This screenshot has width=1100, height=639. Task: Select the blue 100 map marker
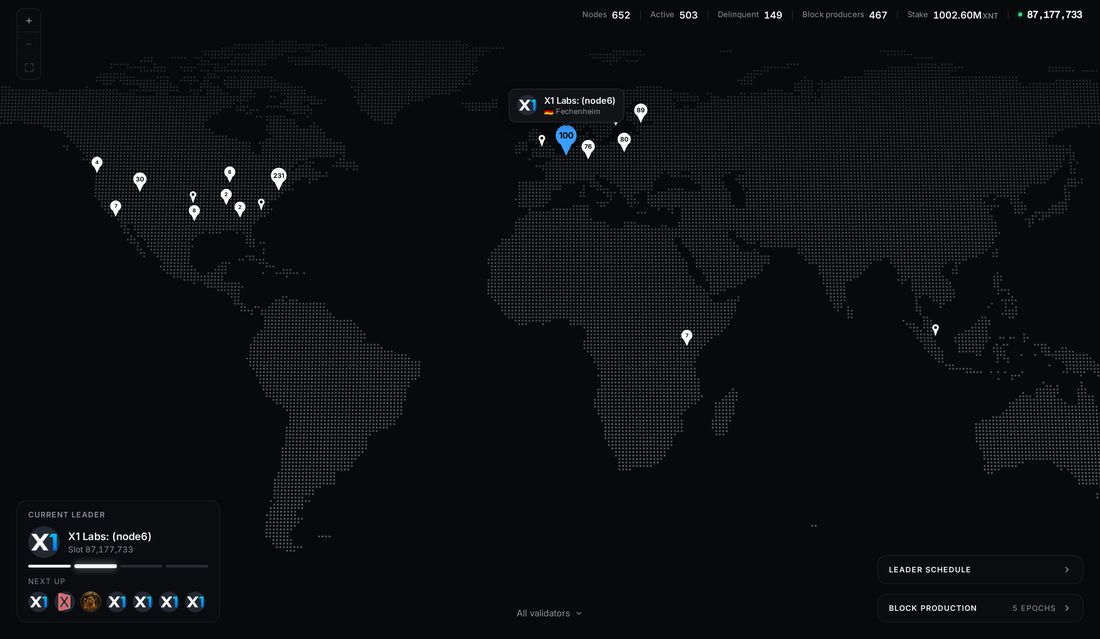click(x=566, y=139)
